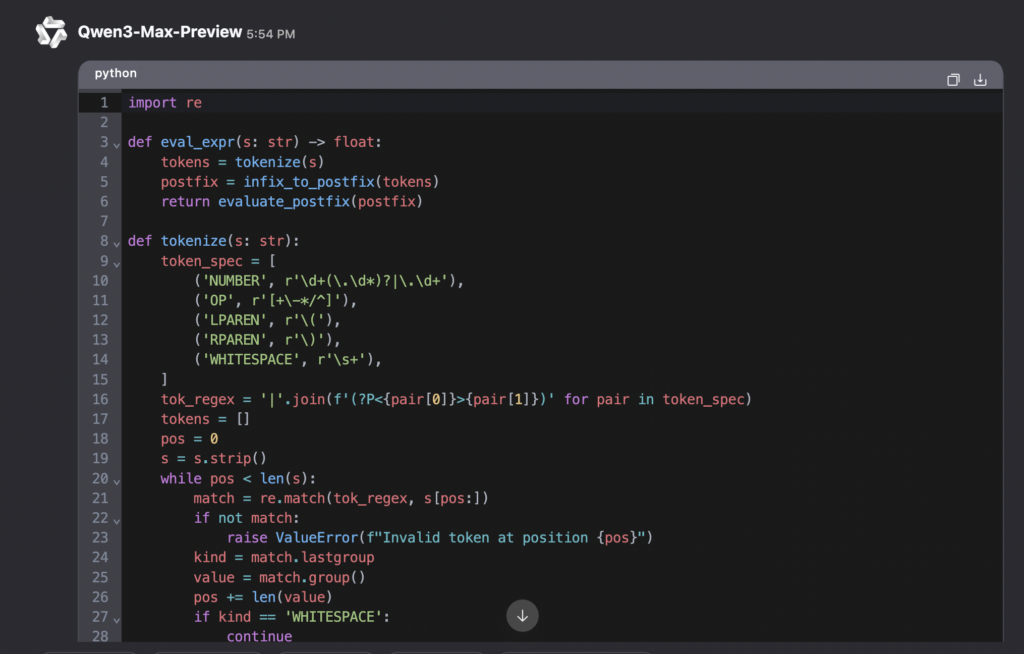The width and height of the screenshot is (1024, 654).
Task: Collapse the tokenize function at line 8
Action: pyautogui.click(x=117, y=243)
